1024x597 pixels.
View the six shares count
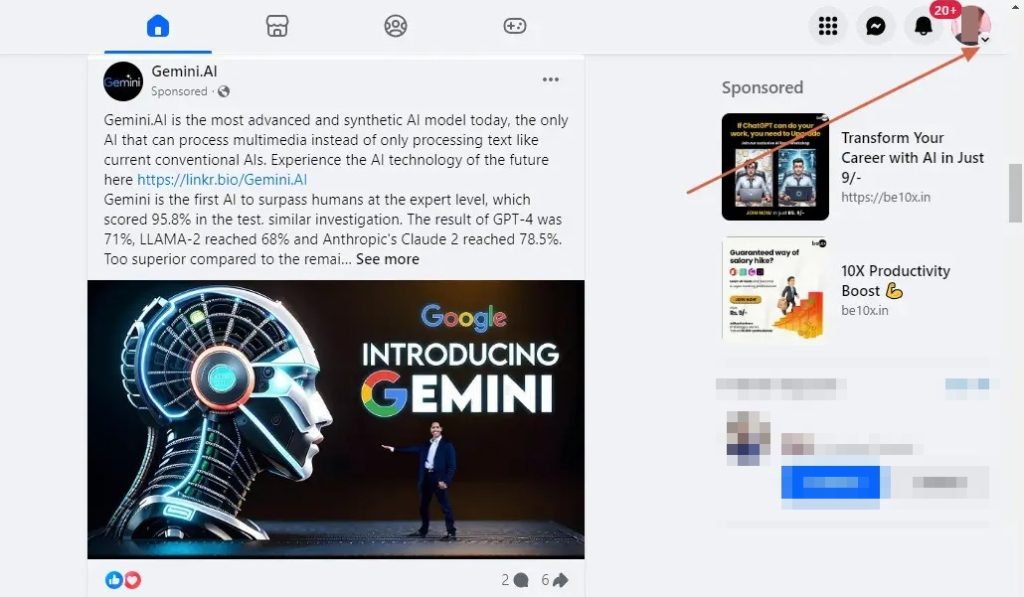pyautogui.click(x=554, y=579)
